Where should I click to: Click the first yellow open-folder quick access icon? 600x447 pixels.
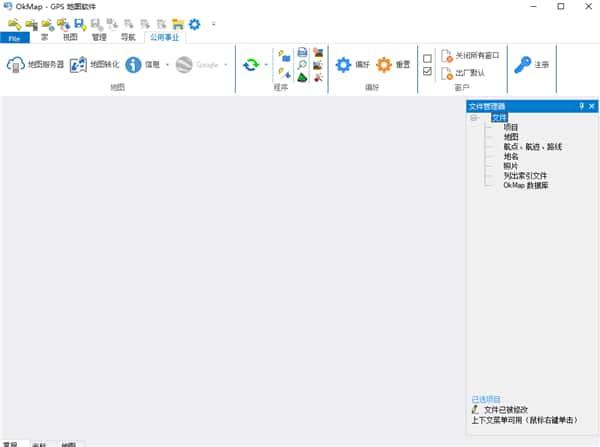pos(15,24)
